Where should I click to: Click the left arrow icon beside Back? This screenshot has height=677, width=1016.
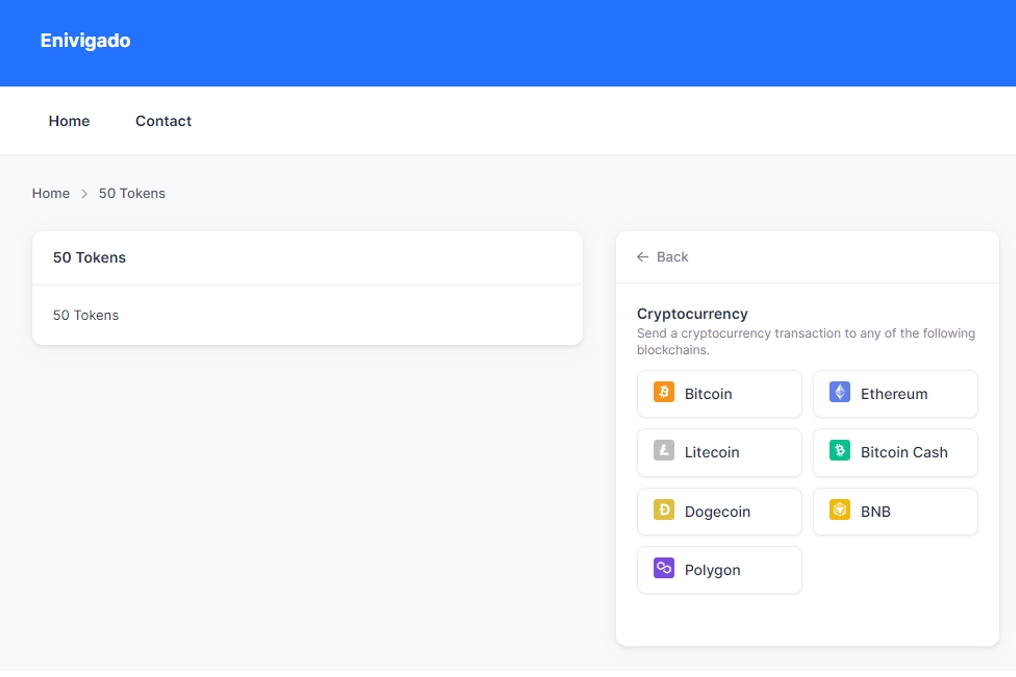click(x=642, y=257)
